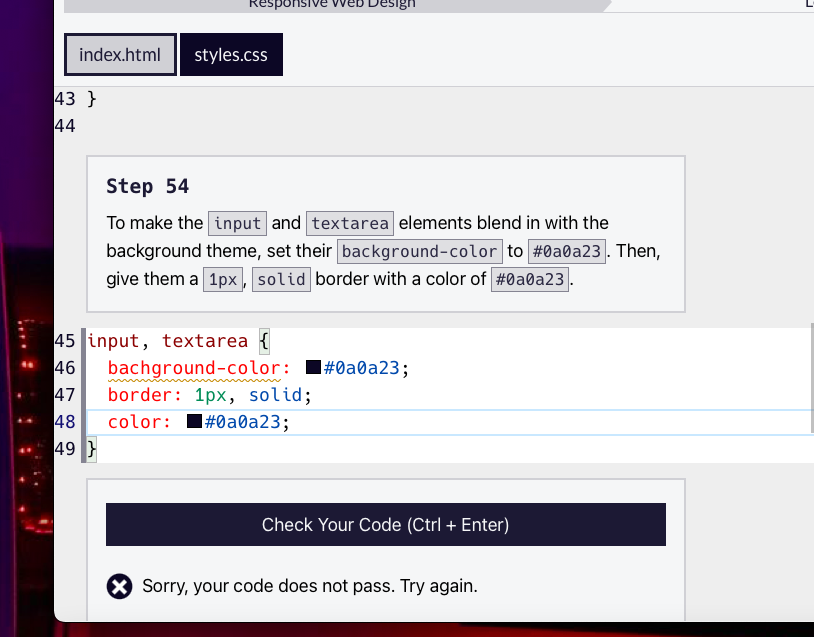Collapse the input, textarea rule via its opening brace

[x=263, y=340]
